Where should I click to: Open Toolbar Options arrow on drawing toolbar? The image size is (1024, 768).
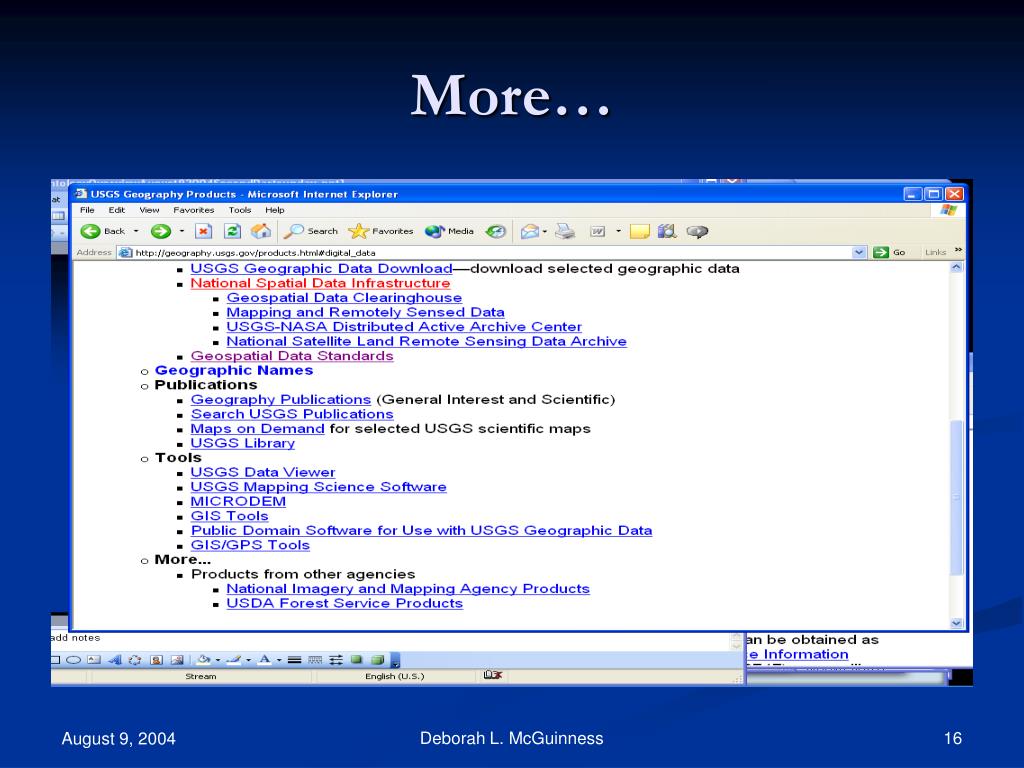395,661
